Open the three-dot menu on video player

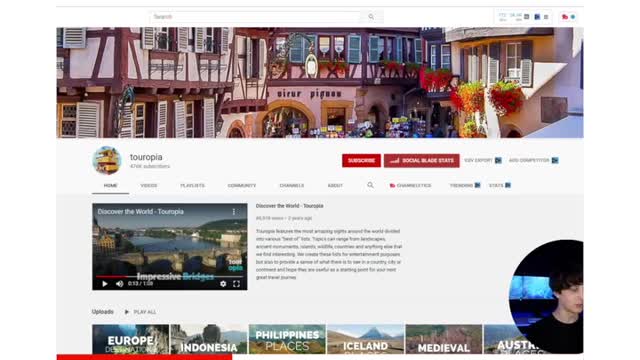[x=233, y=212]
